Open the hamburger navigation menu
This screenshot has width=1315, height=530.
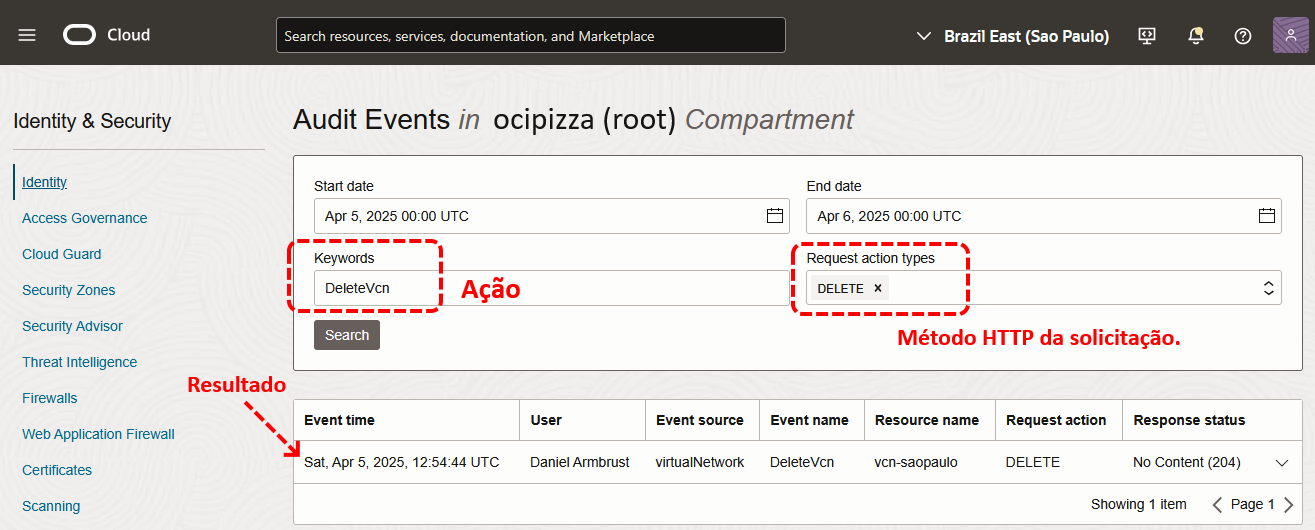[27, 35]
